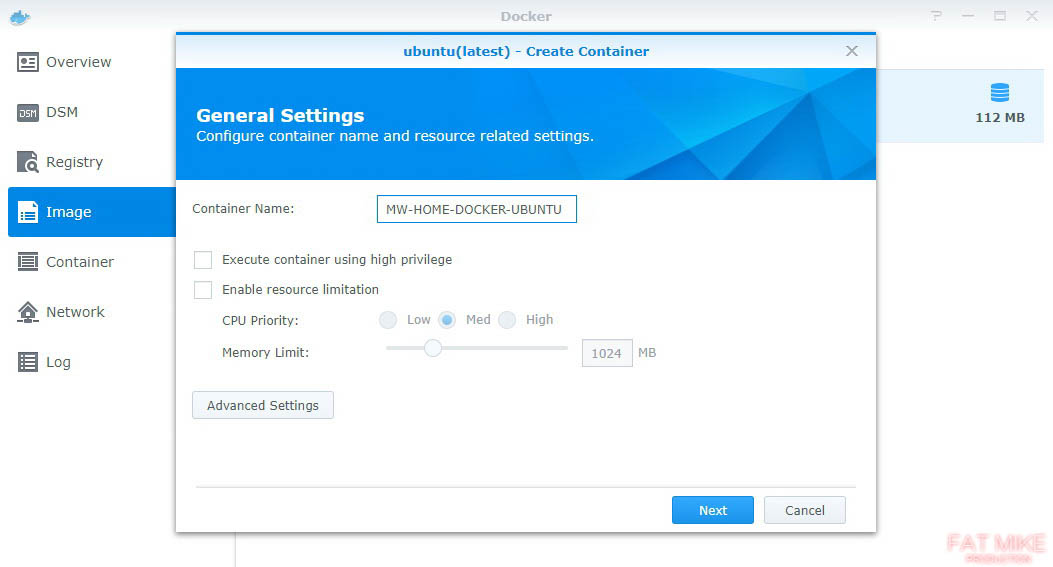This screenshot has width=1053, height=567.
Task: Click the blue database size icon
Action: coord(1000,93)
